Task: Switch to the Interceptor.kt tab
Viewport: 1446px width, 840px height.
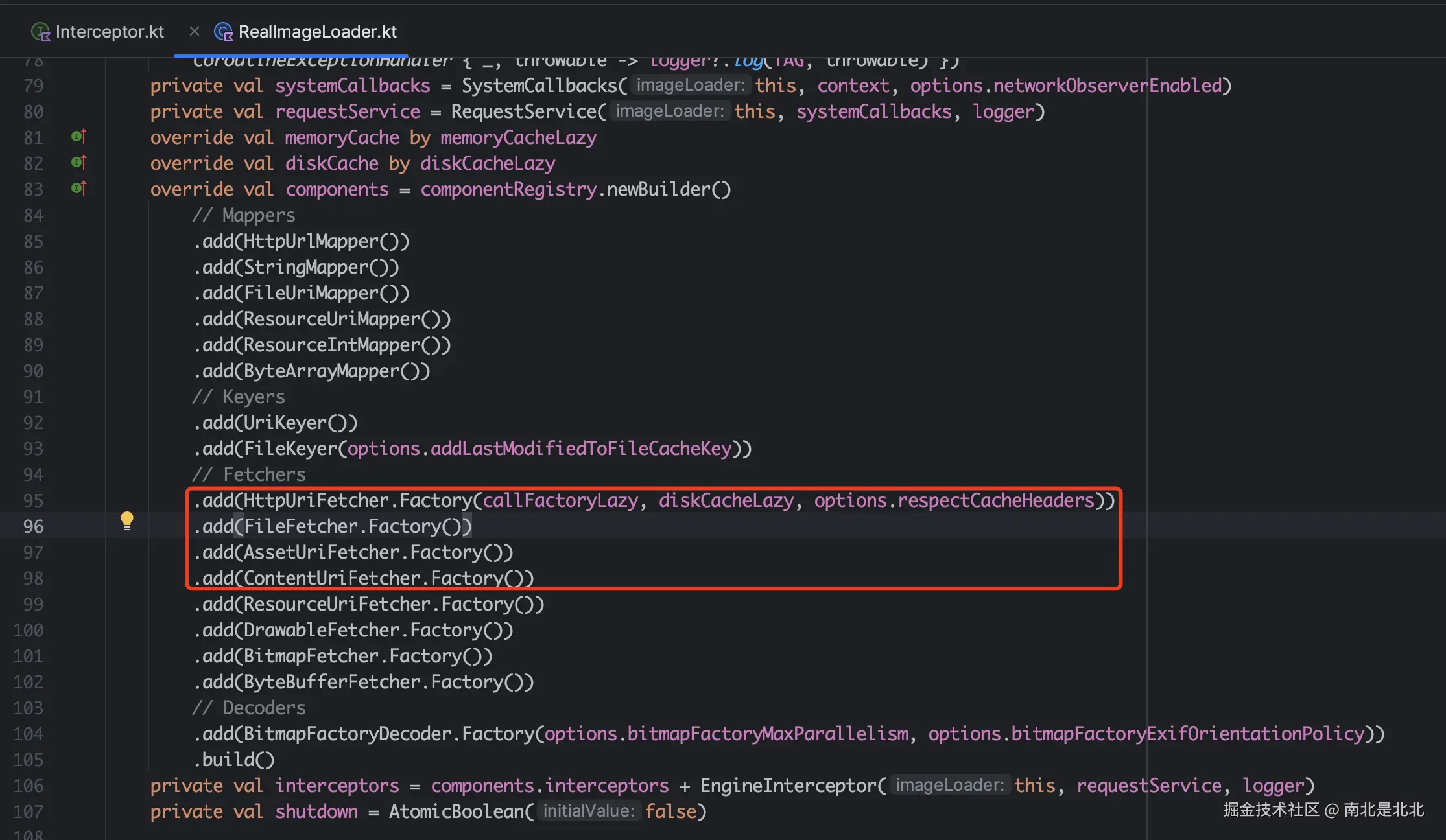Action: click(x=110, y=32)
